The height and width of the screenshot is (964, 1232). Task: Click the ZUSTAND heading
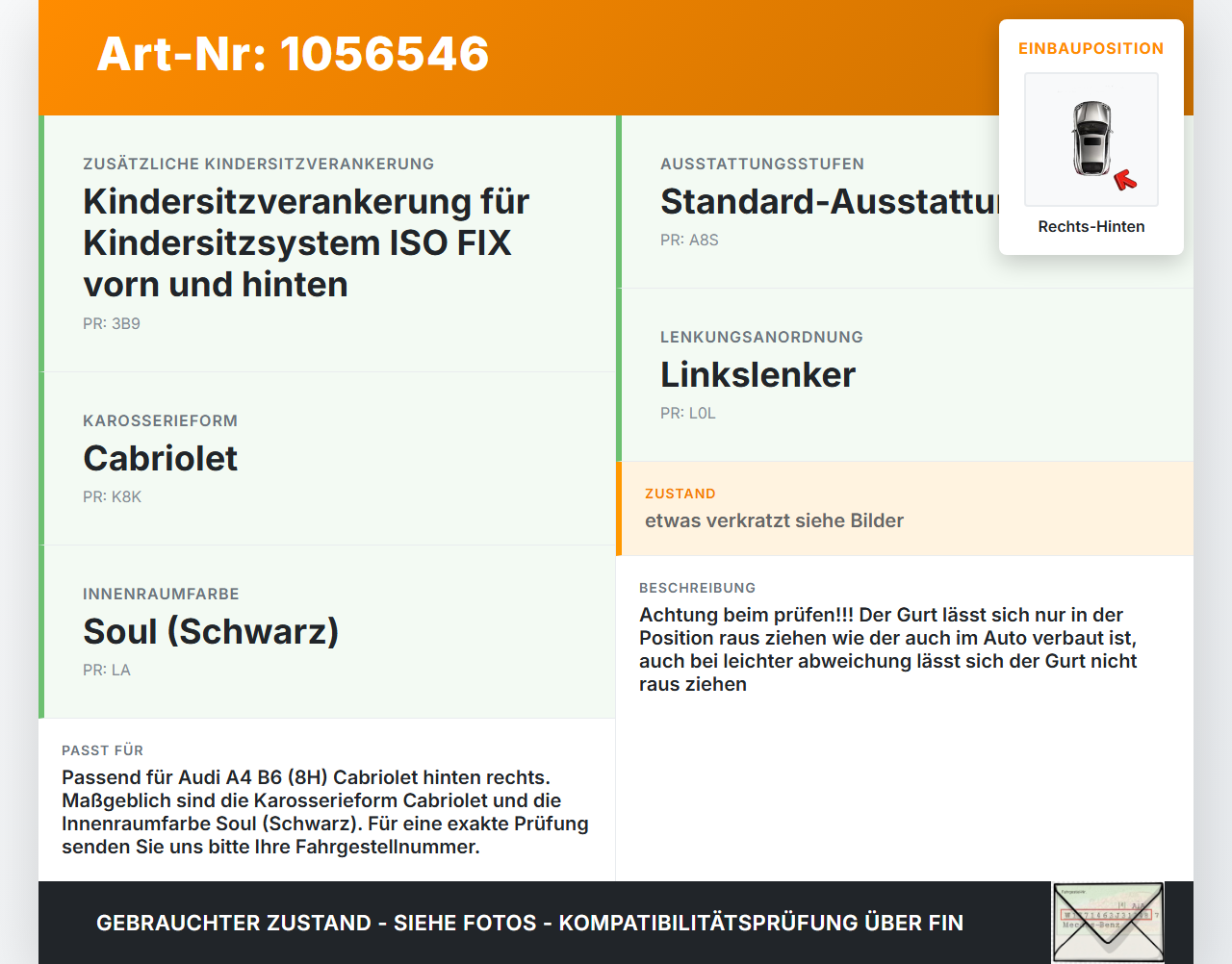(x=680, y=494)
